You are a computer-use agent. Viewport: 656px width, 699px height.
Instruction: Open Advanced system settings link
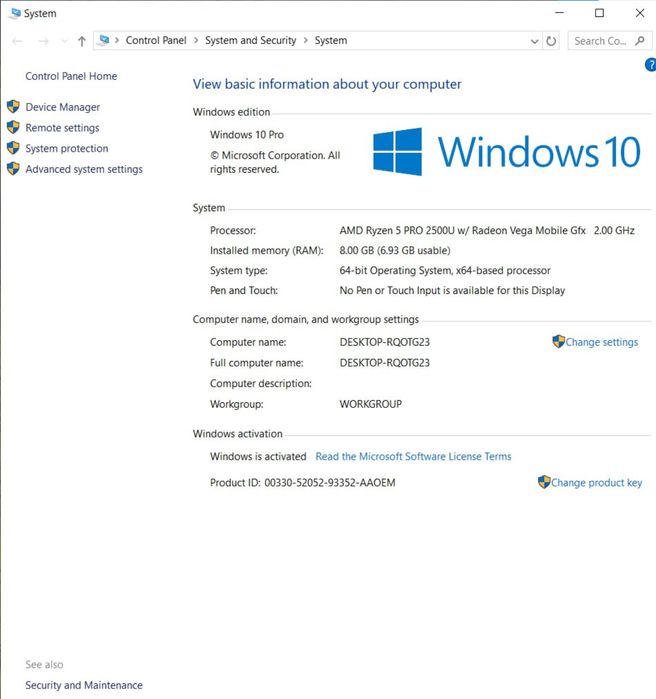[84, 169]
